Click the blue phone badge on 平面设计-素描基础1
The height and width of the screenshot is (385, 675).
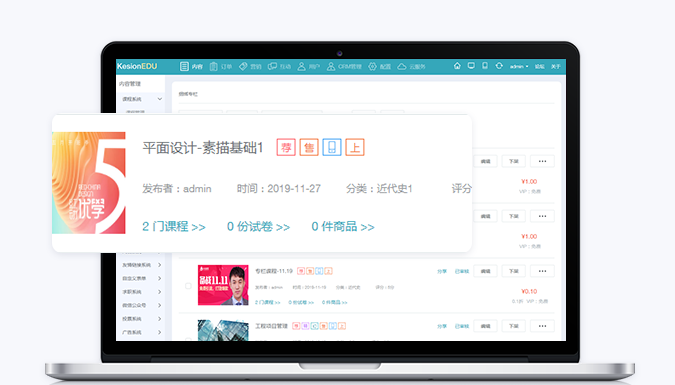pyautogui.click(x=331, y=147)
